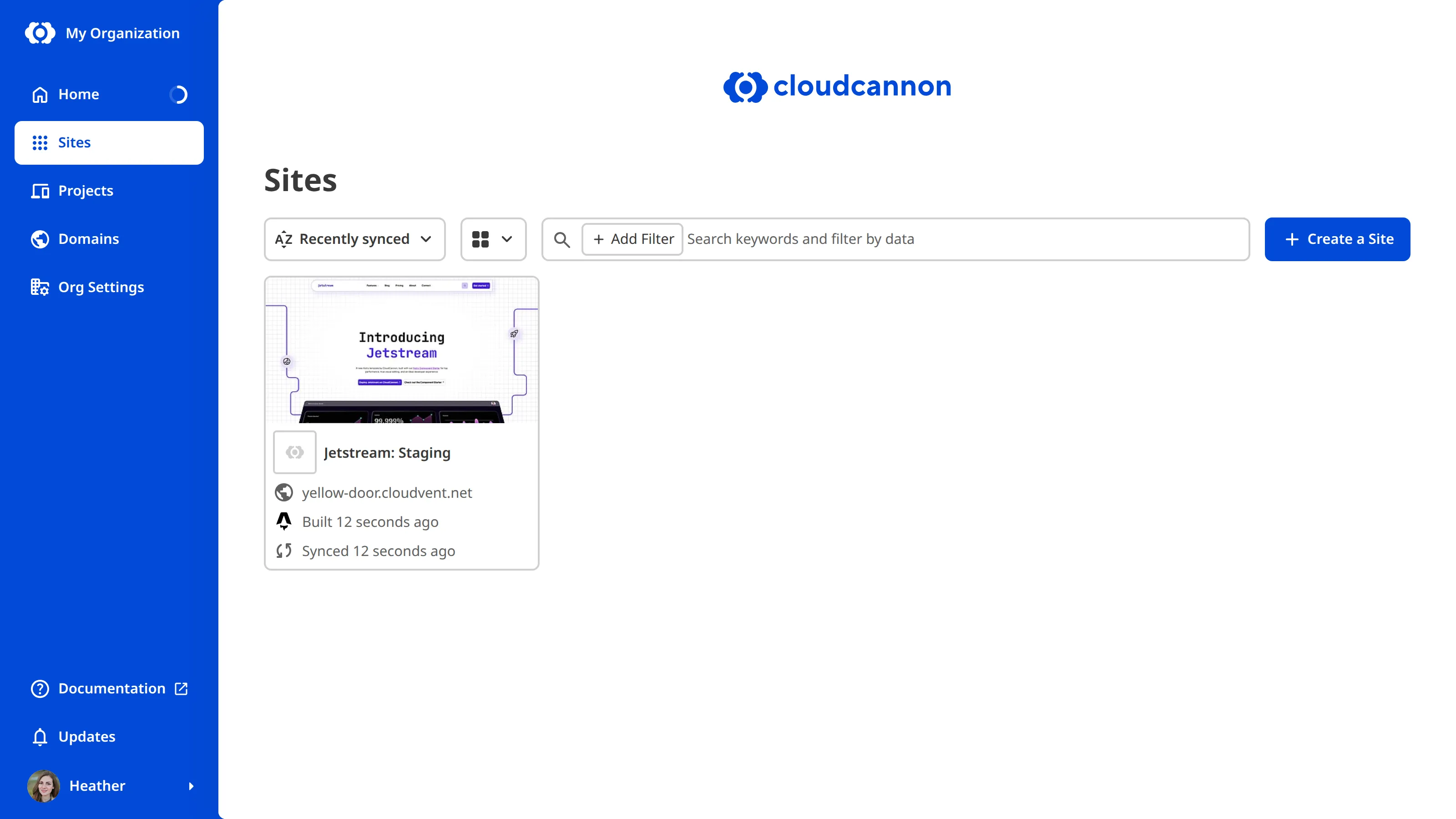Click the Astro icon beside Built 12 seconds ago
This screenshot has width=1456, height=819.
(x=284, y=521)
